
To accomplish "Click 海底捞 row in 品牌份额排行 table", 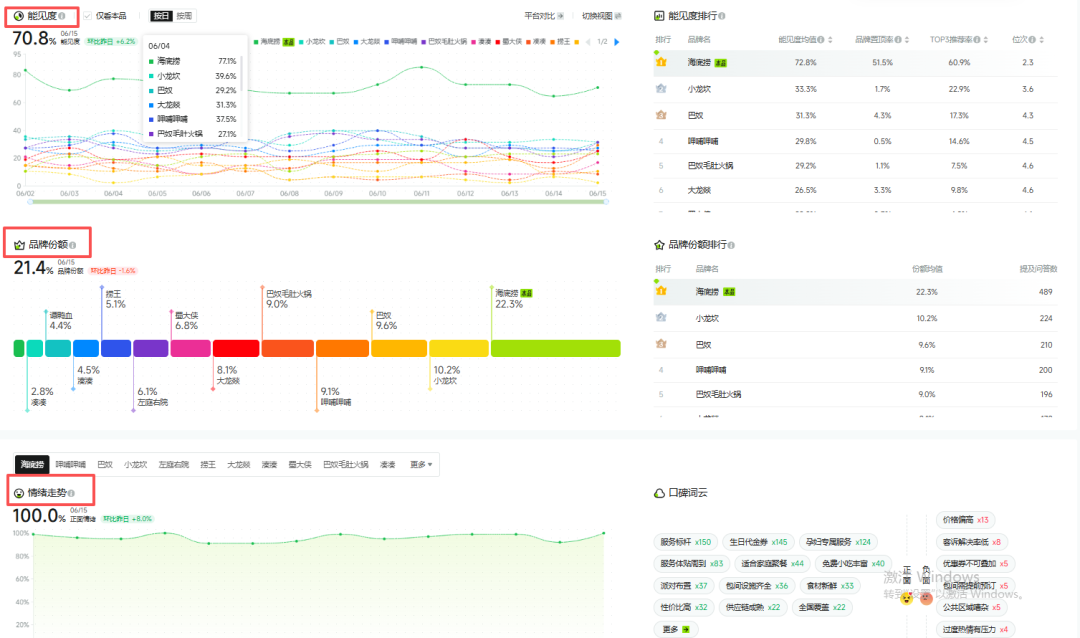I will pos(855,291).
